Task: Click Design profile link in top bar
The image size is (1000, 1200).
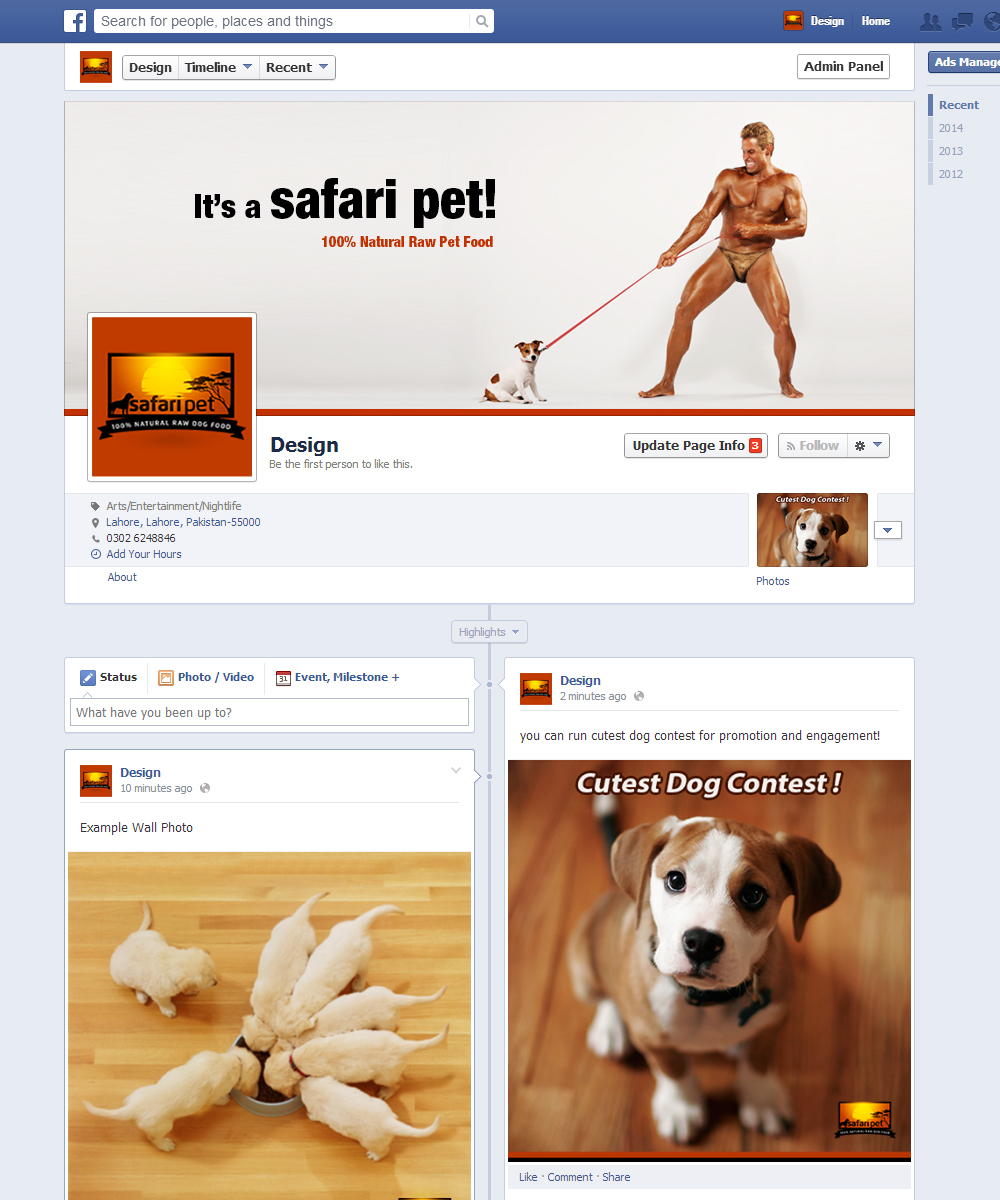Action: (827, 21)
